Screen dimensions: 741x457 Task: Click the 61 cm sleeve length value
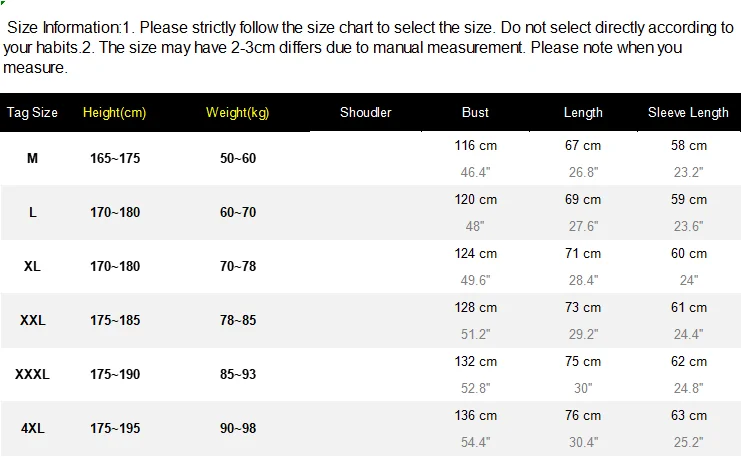pos(689,308)
